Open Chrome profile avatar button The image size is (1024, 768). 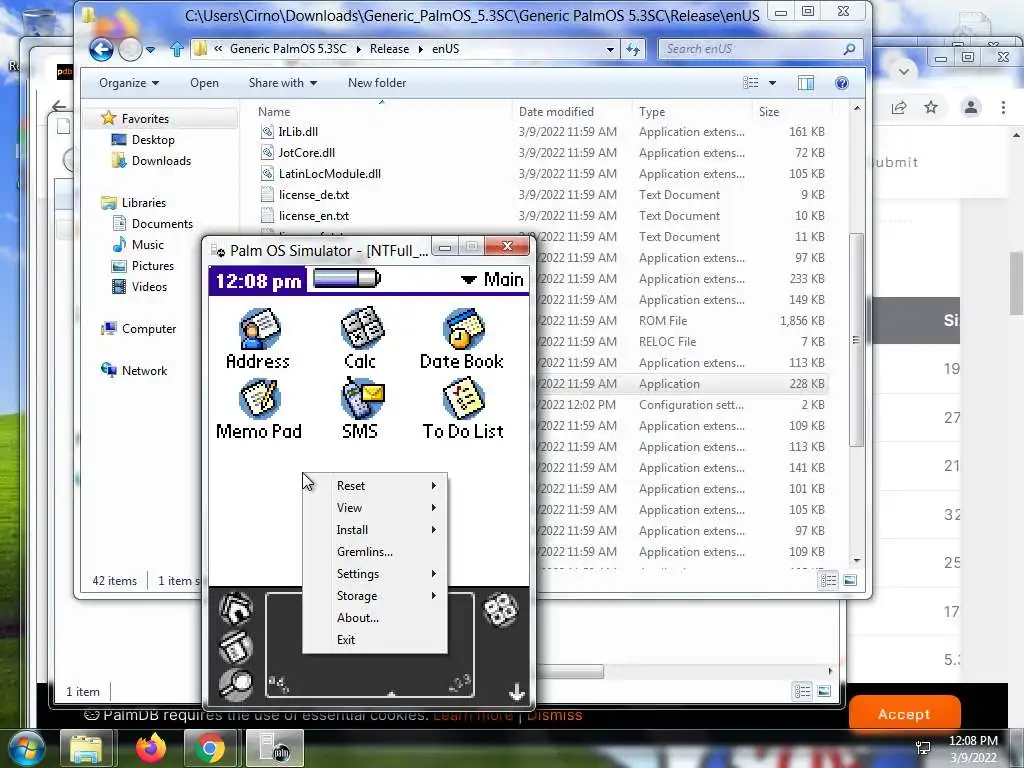pos(971,108)
